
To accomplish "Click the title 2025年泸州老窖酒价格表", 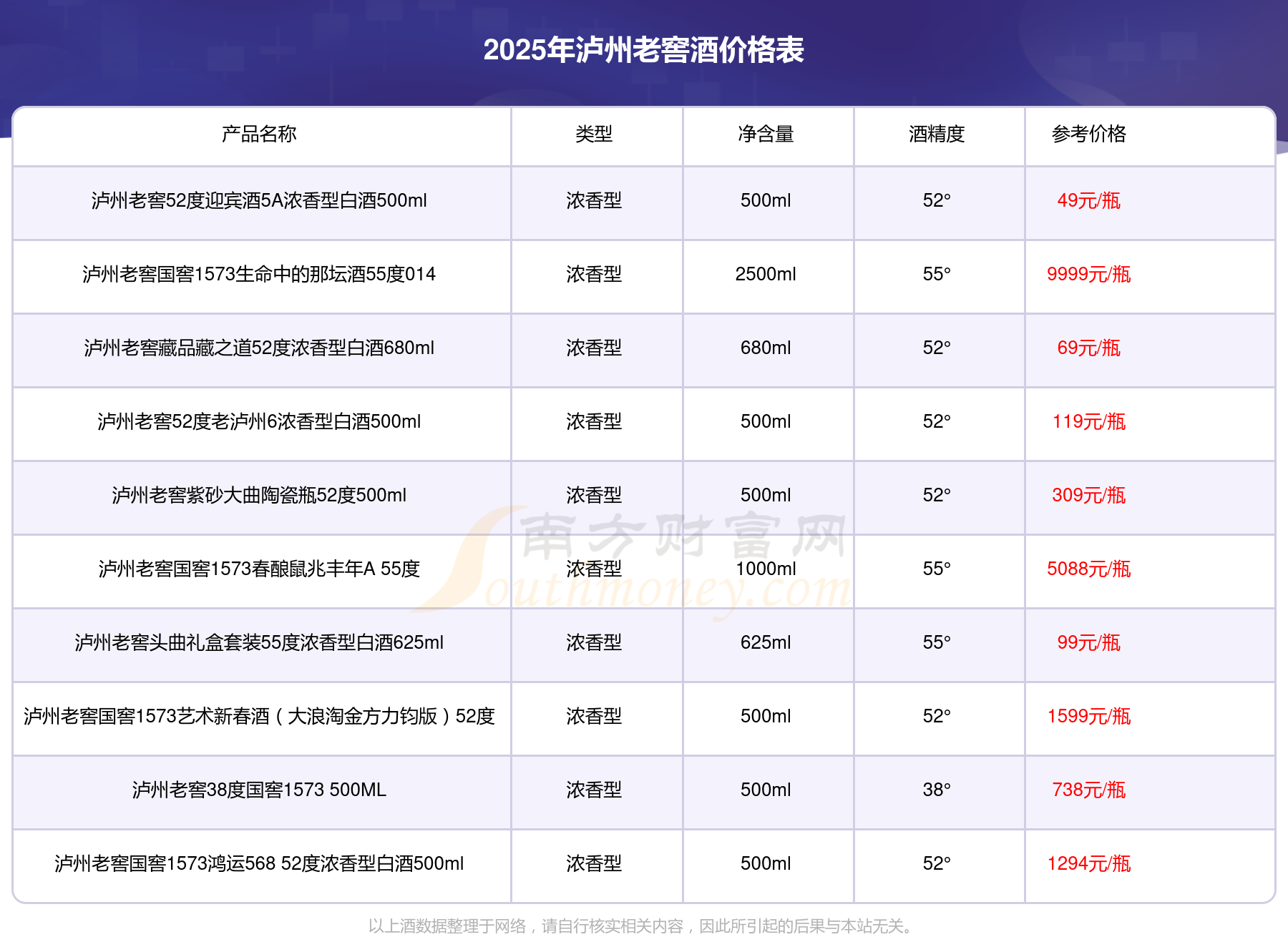I will 643,50.
